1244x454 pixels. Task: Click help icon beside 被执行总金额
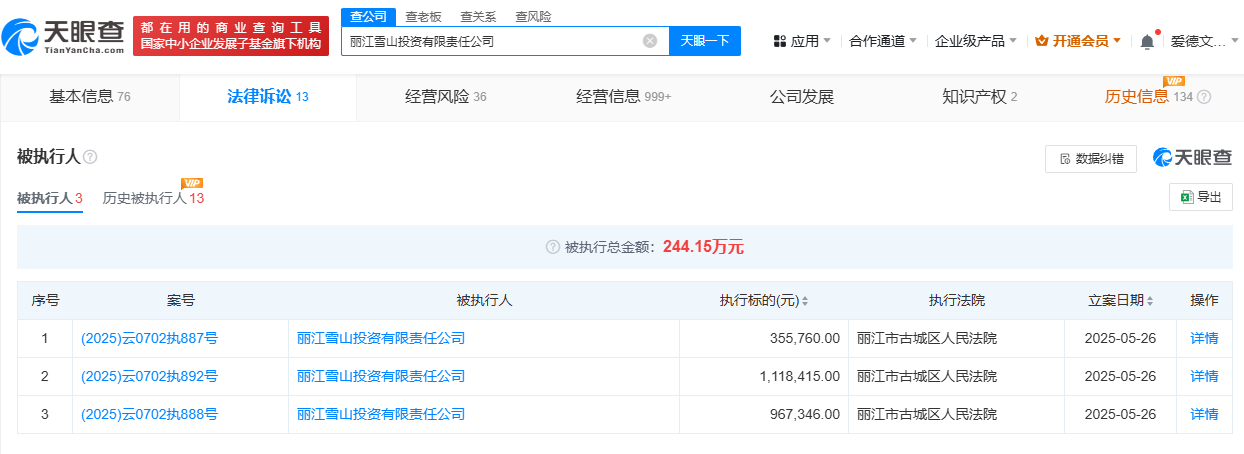(553, 247)
